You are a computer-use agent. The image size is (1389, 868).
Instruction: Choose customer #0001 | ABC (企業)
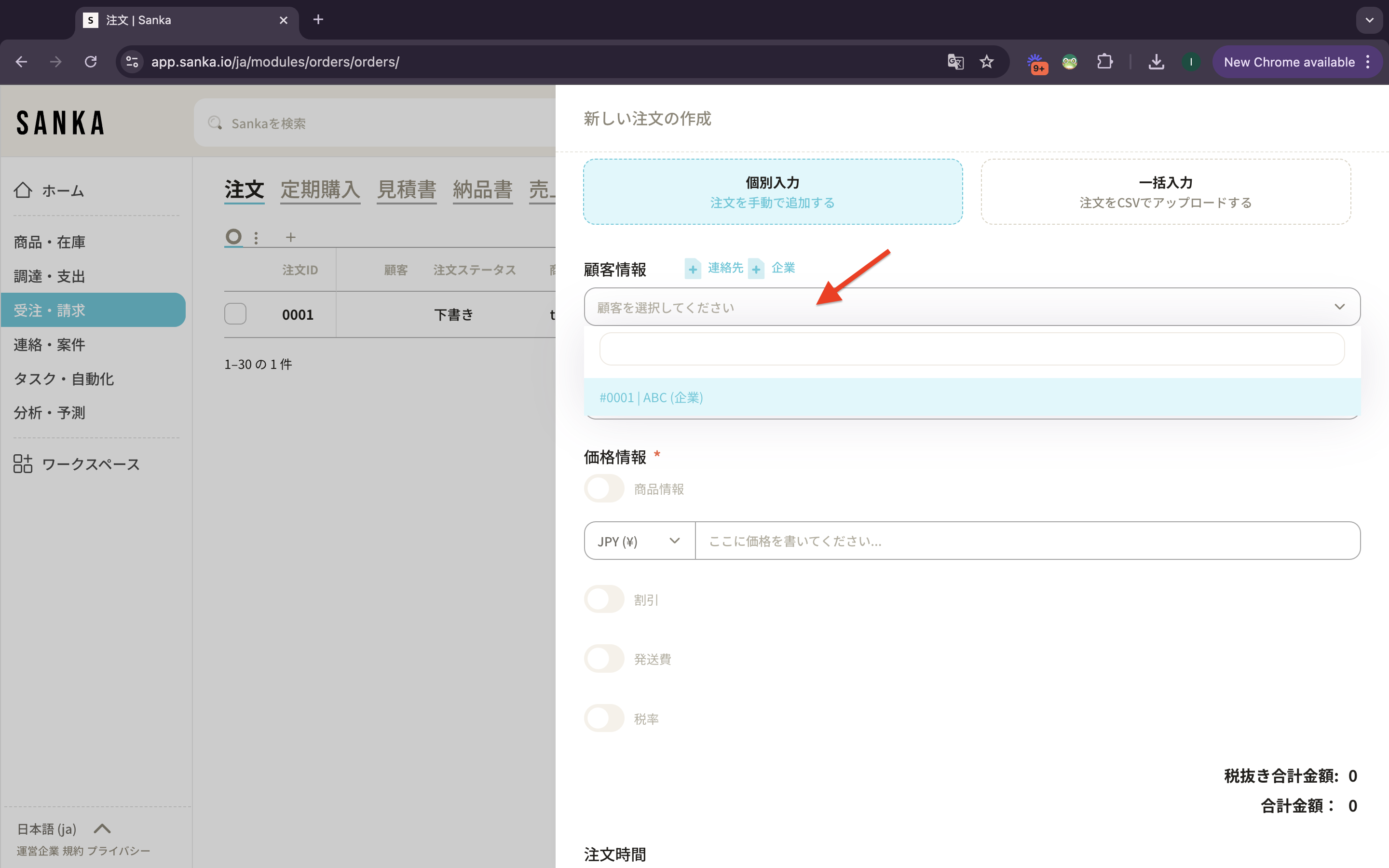tap(652, 397)
